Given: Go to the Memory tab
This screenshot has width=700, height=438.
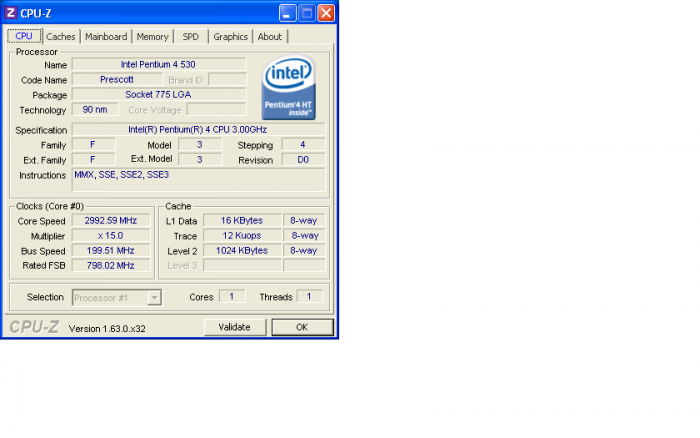Looking at the screenshot, I should (152, 37).
